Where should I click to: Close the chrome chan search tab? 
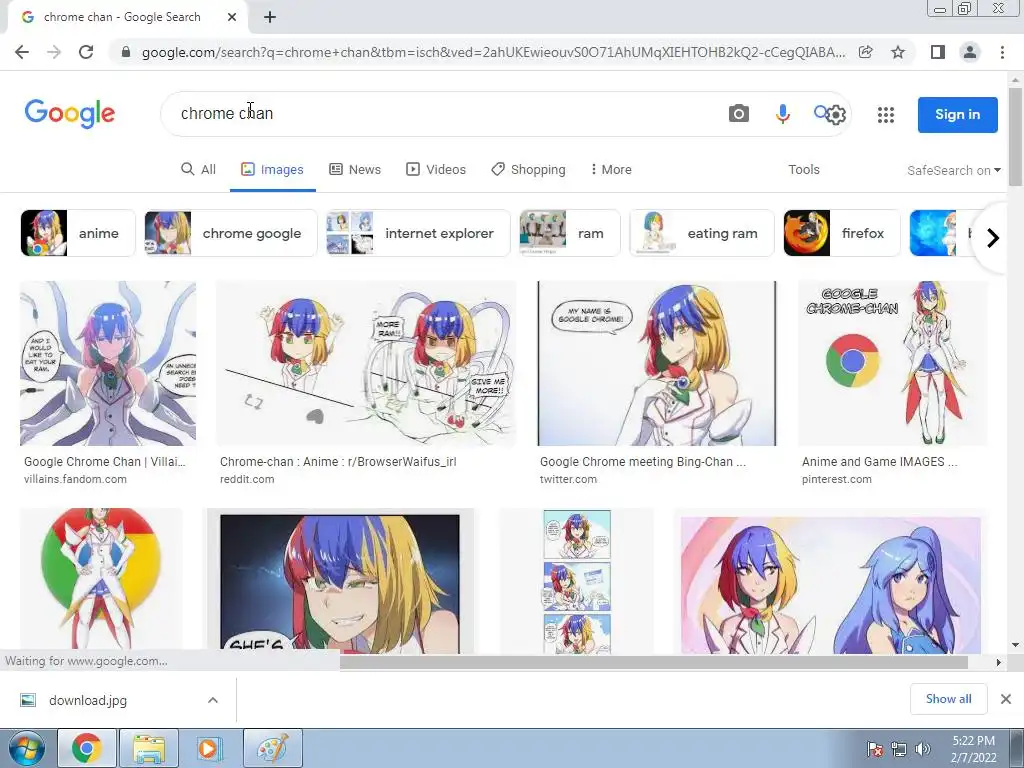(232, 18)
